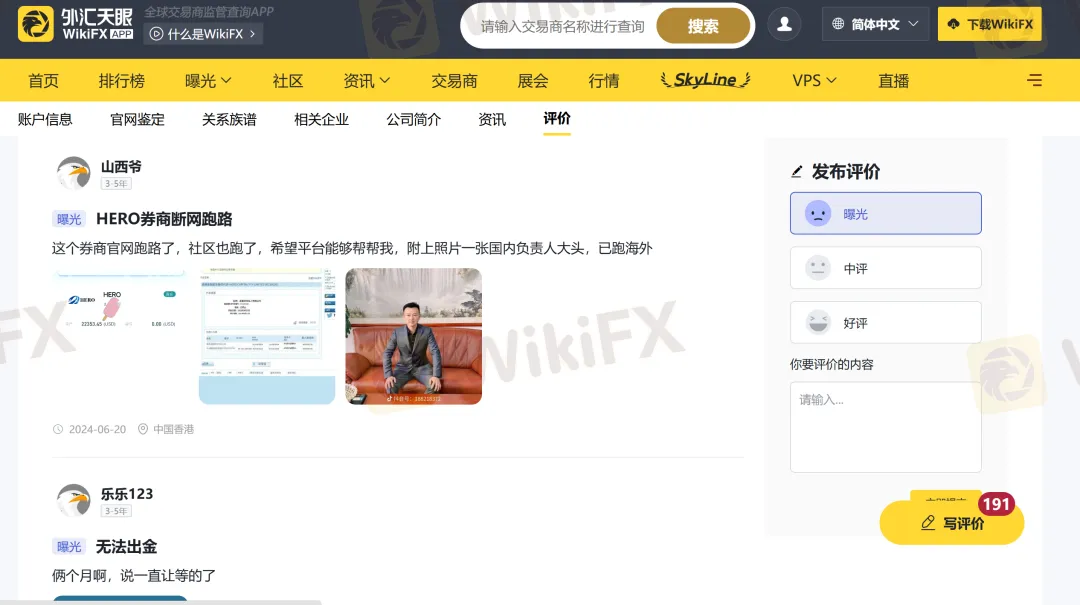Click the laughing face 好评 icon

(x=818, y=322)
